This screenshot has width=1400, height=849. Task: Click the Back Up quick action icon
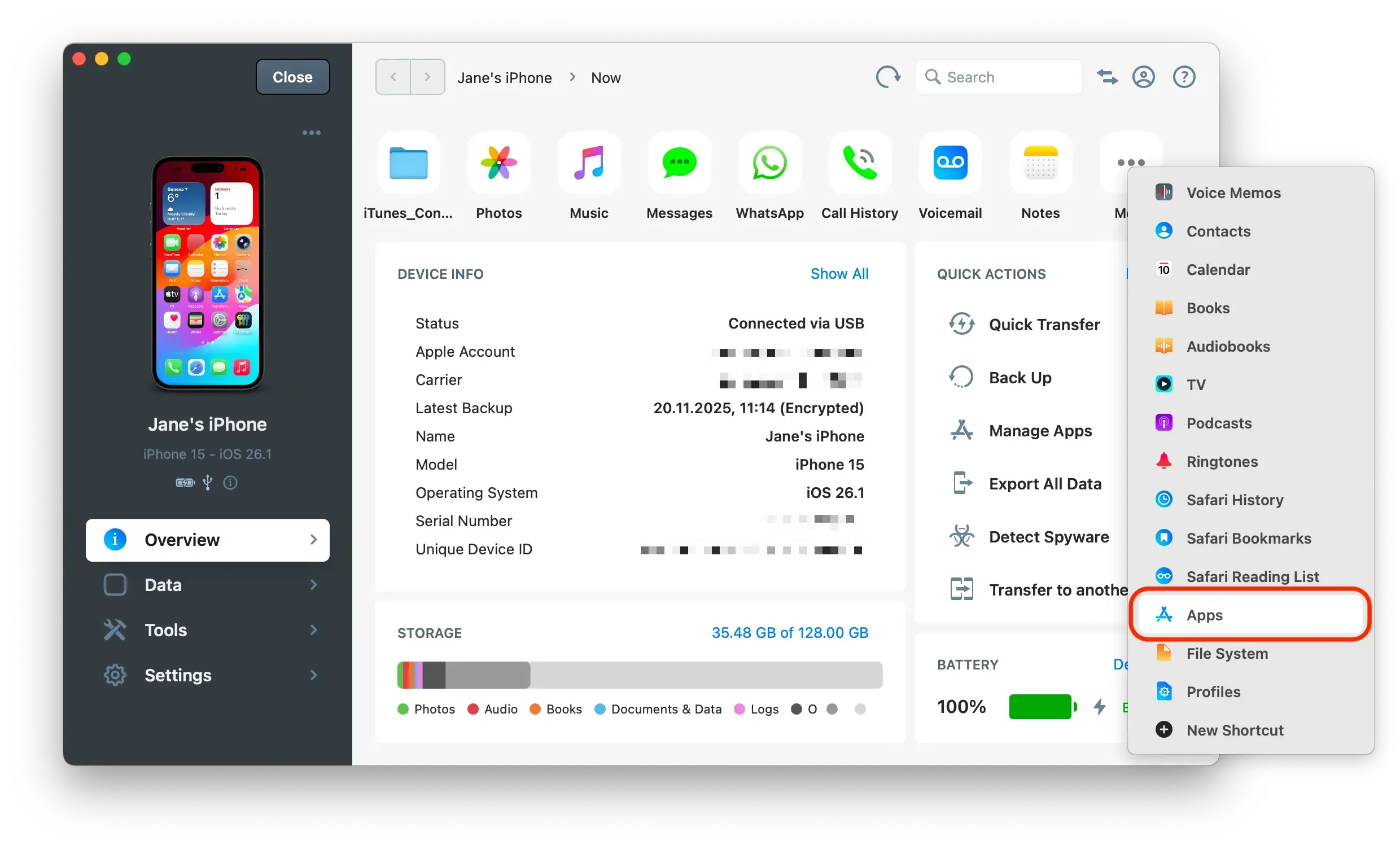tap(961, 377)
